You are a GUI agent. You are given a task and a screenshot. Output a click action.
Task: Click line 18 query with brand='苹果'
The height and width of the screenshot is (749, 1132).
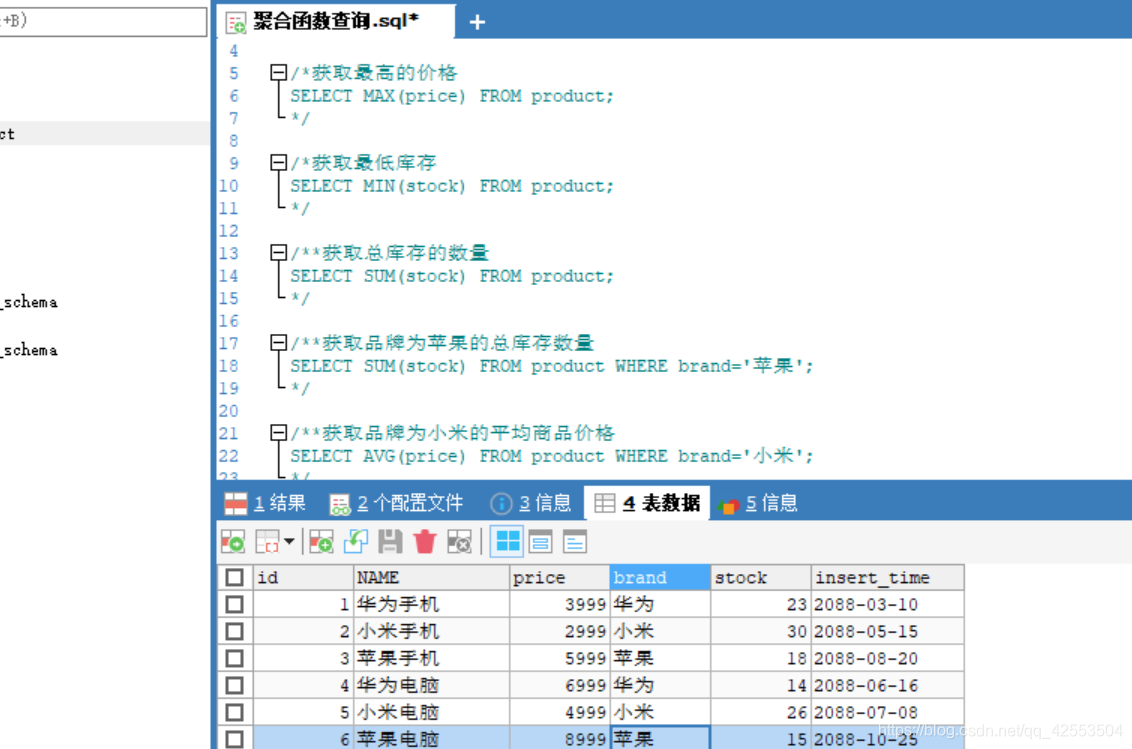(x=552, y=366)
